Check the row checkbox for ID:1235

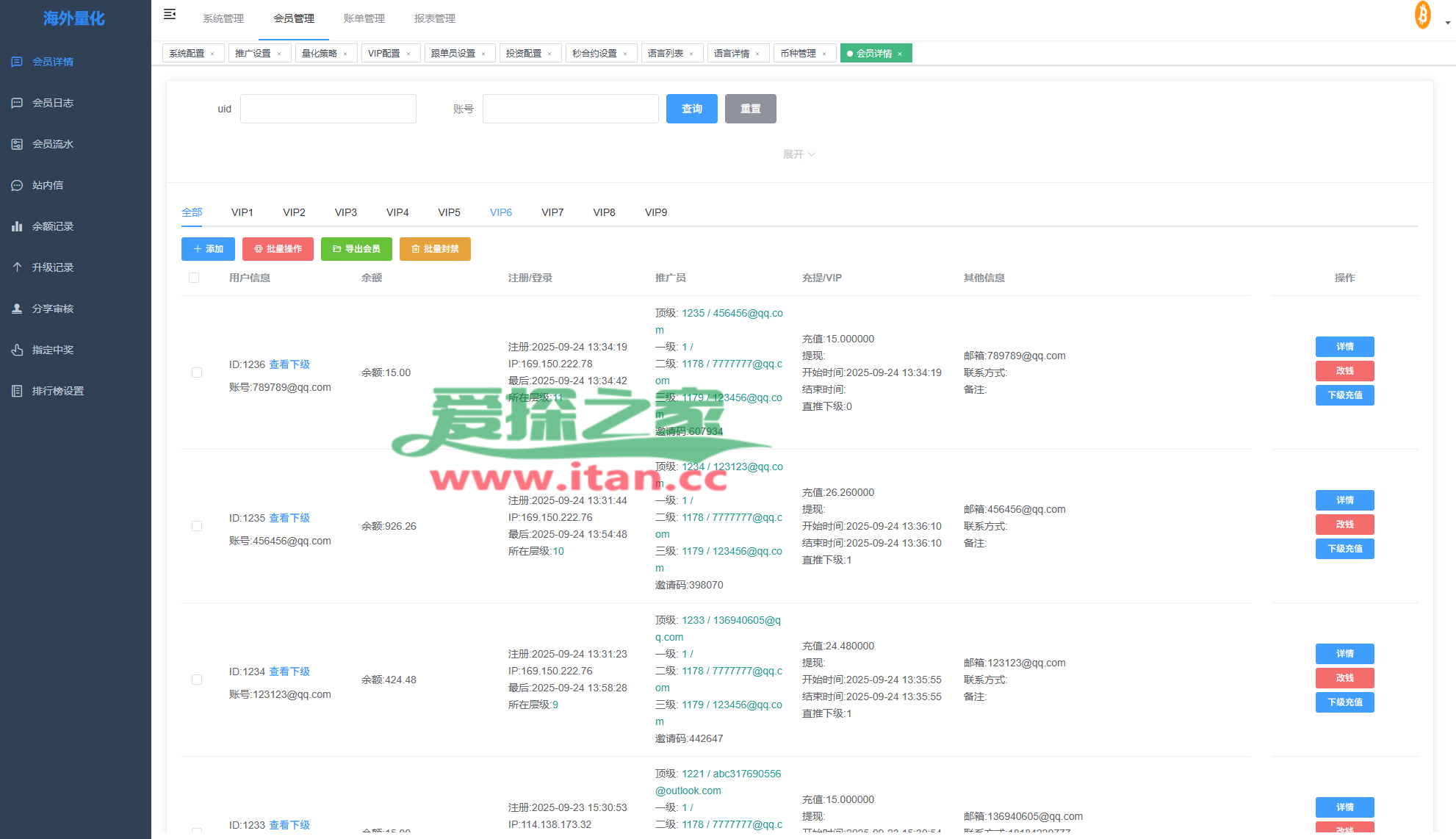coord(197,526)
